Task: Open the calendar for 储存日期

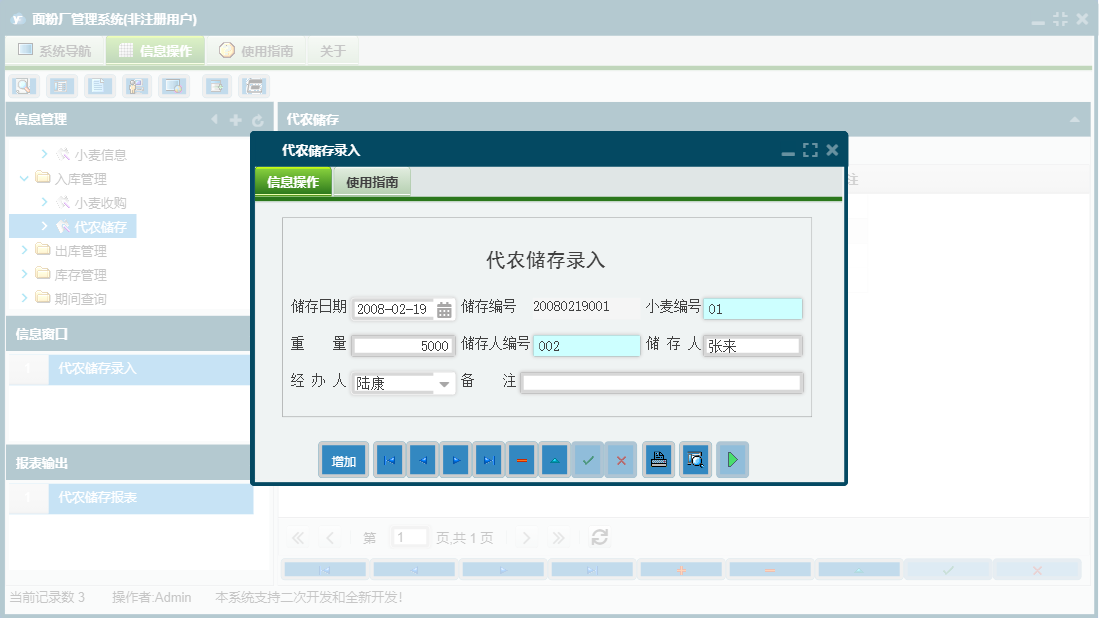Action: coord(444,308)
